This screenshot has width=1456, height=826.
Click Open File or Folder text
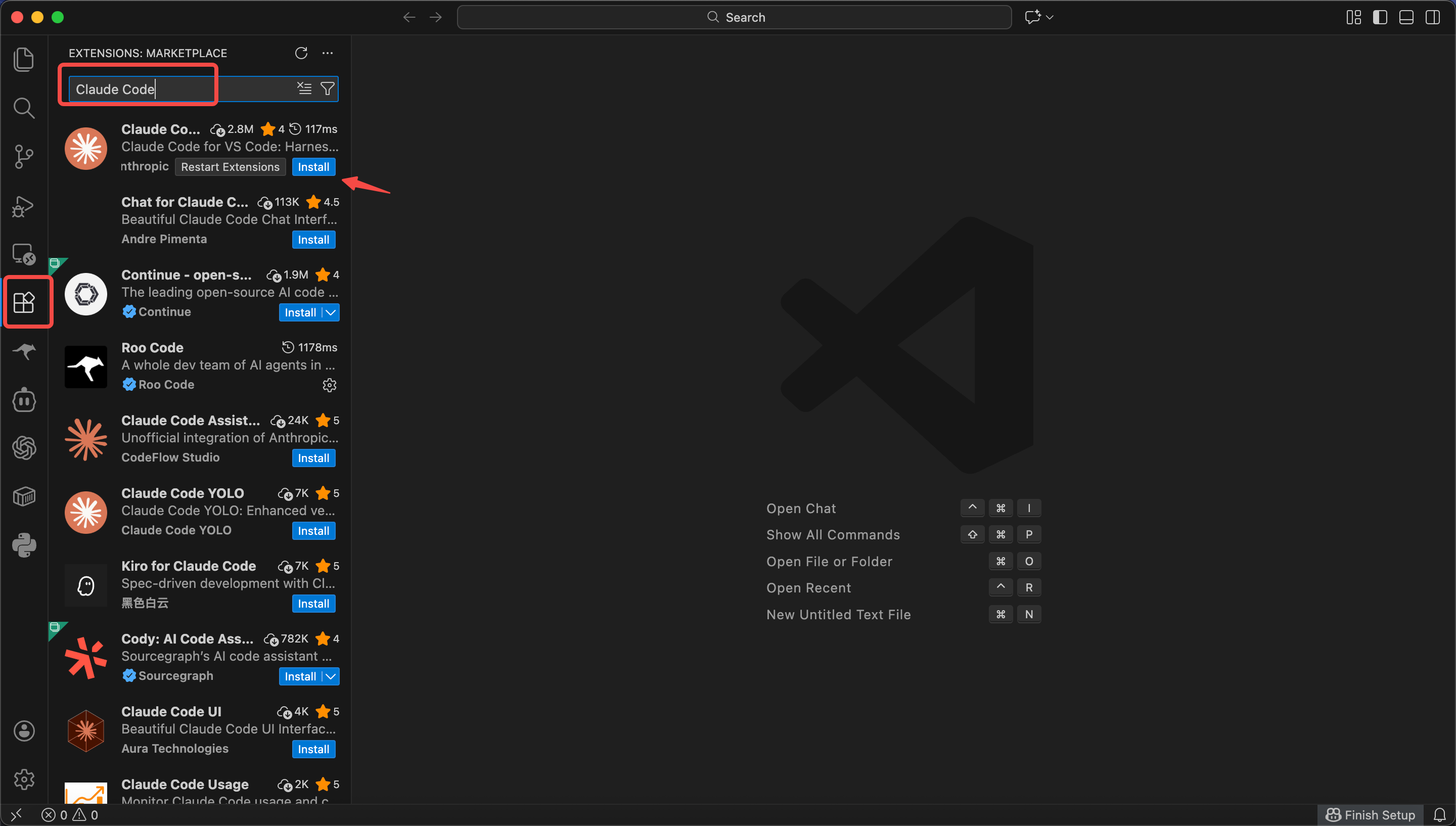829,562
